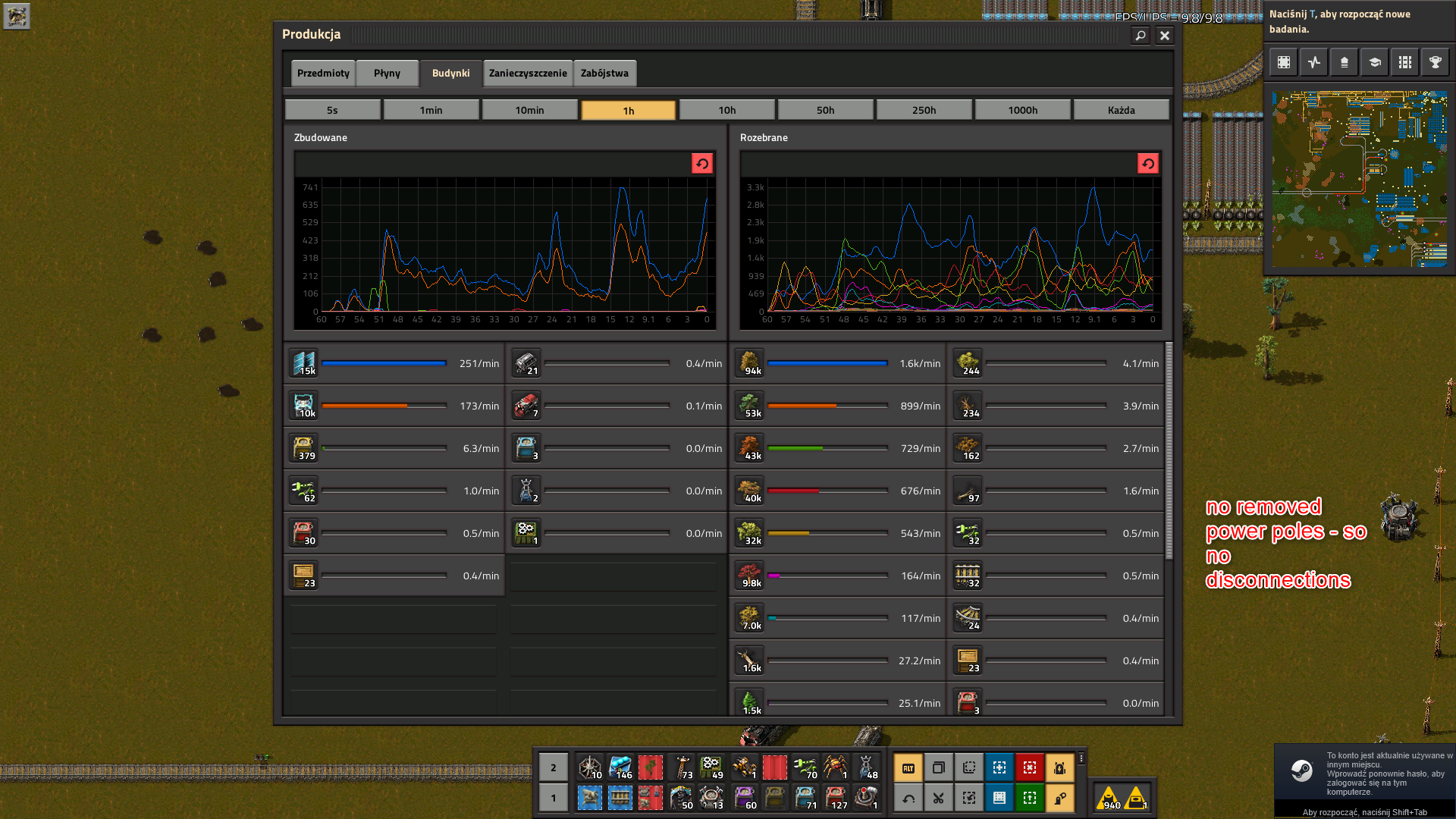
Task: Click the Rozebrane list scrollbar
Action: [x=1169, y=450]
